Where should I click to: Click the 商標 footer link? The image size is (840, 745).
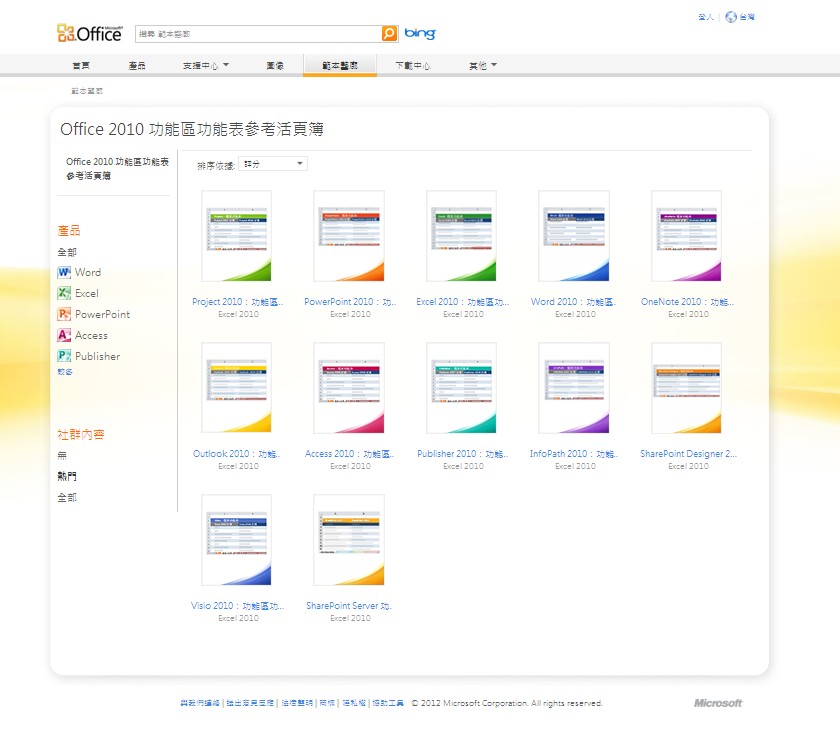[327, 703]
